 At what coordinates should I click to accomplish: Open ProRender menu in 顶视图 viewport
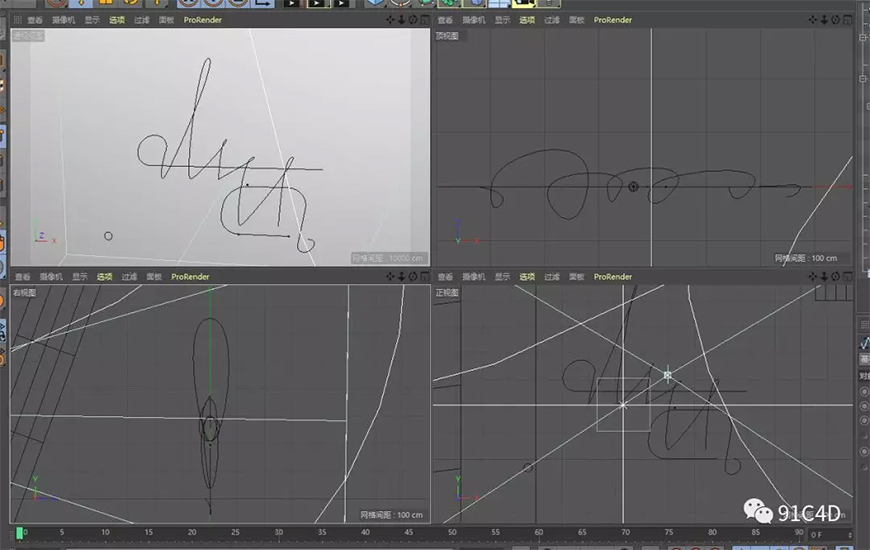coord(613,20)
